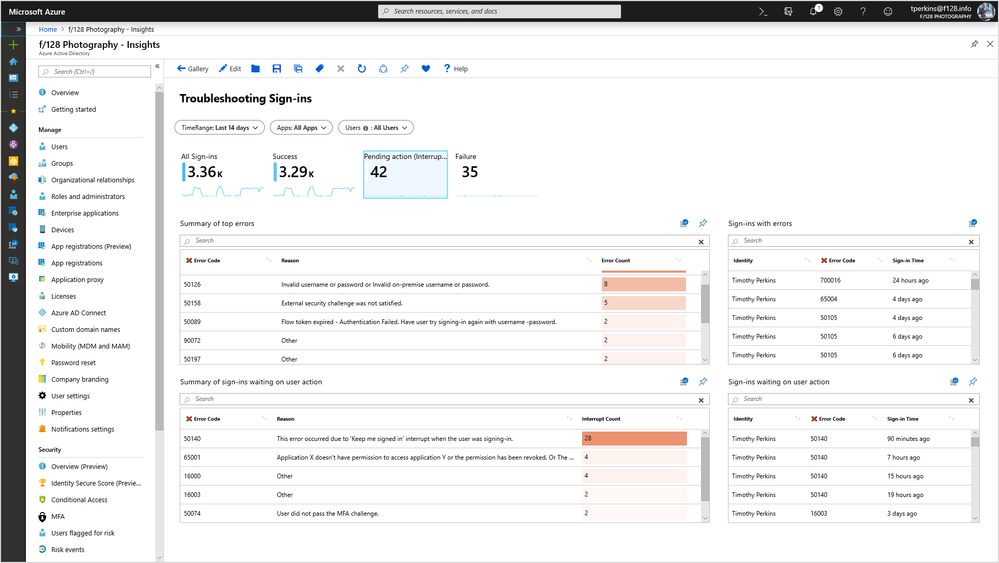Click the Help button in workbook toolbar
This screenshot has height=563, width=999.
(x=456, y=69)
